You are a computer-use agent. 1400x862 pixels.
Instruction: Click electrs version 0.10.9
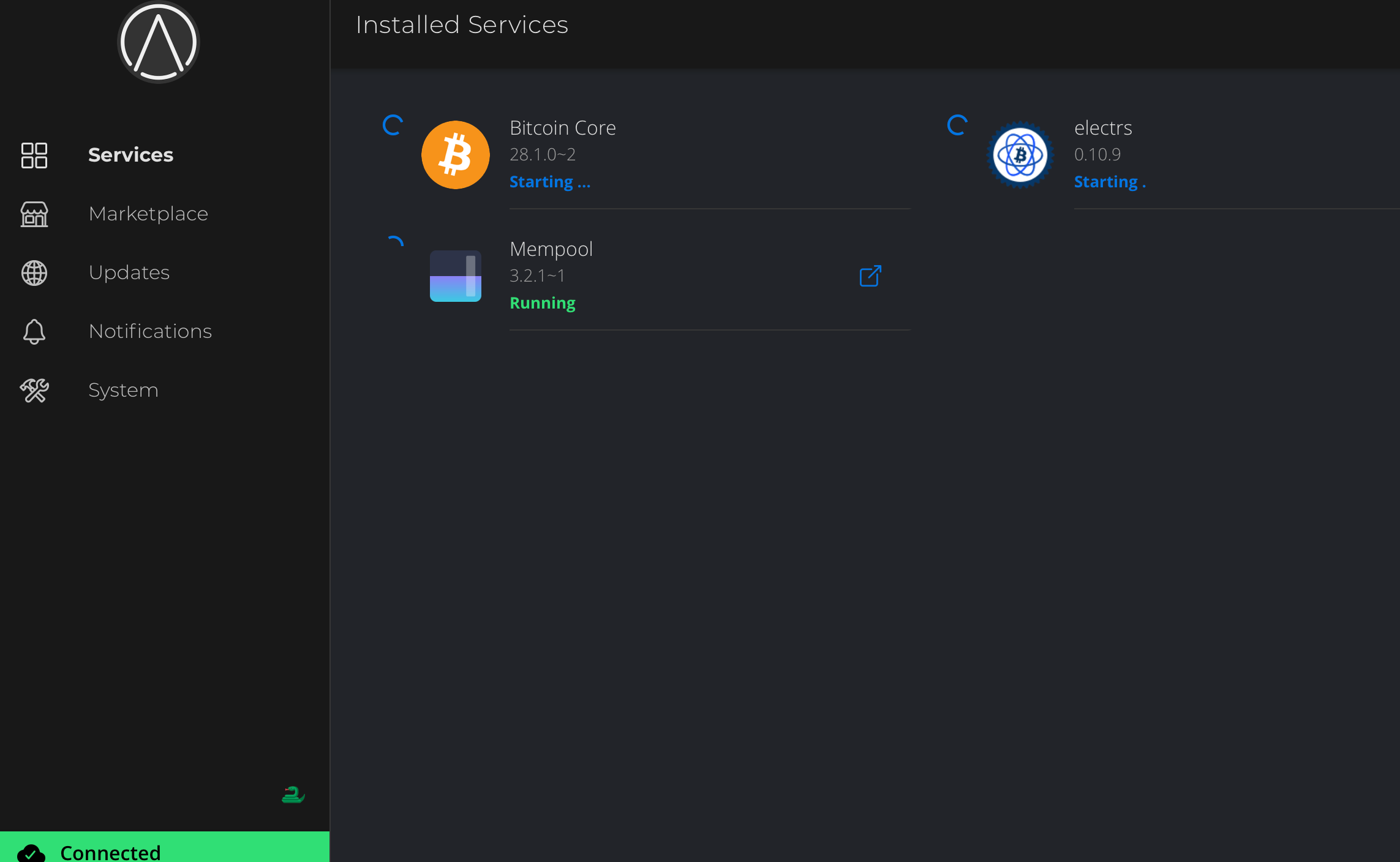(1097, 155)
